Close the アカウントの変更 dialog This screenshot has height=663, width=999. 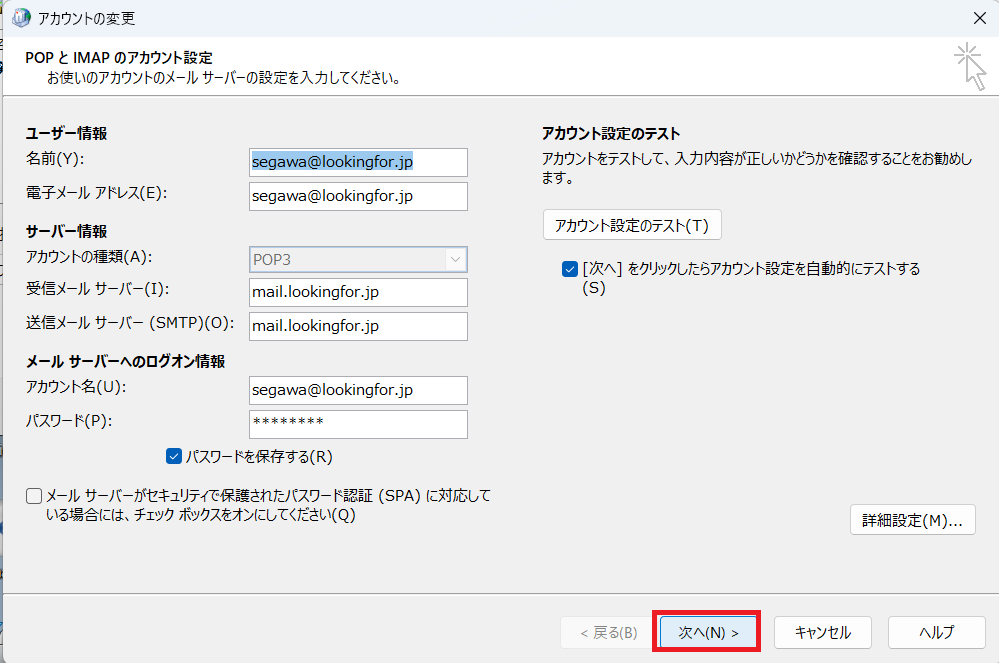coord(979,18)
